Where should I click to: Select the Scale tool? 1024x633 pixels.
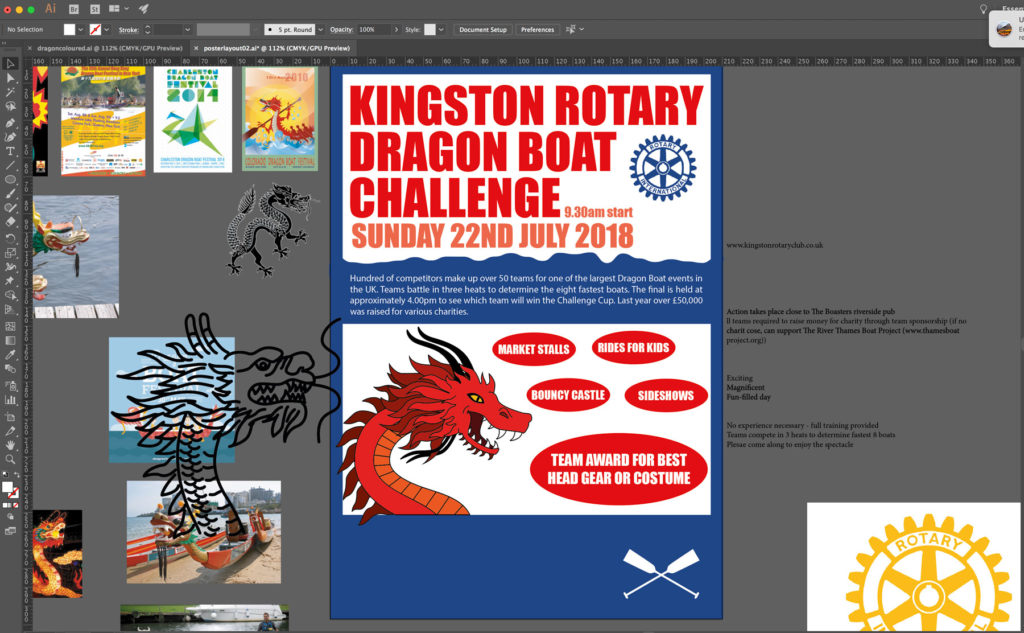point(10,253)
